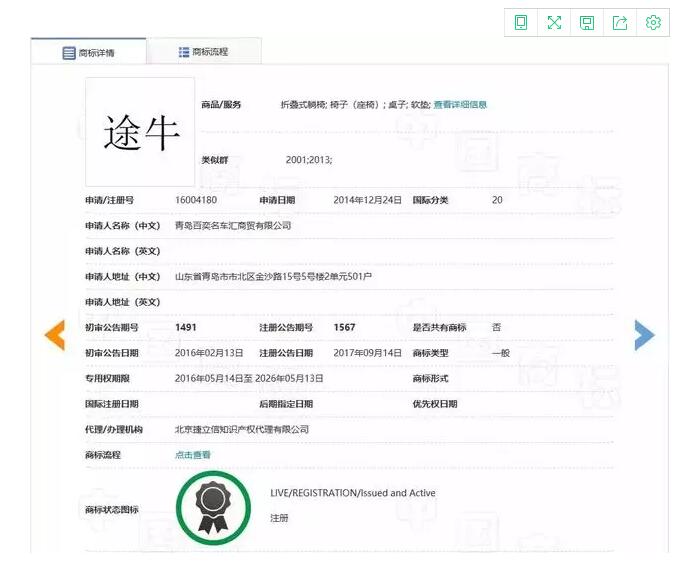Select the applicant address in Shandong
The height and width of the screenshot is (564, 695).
point(273,277)
